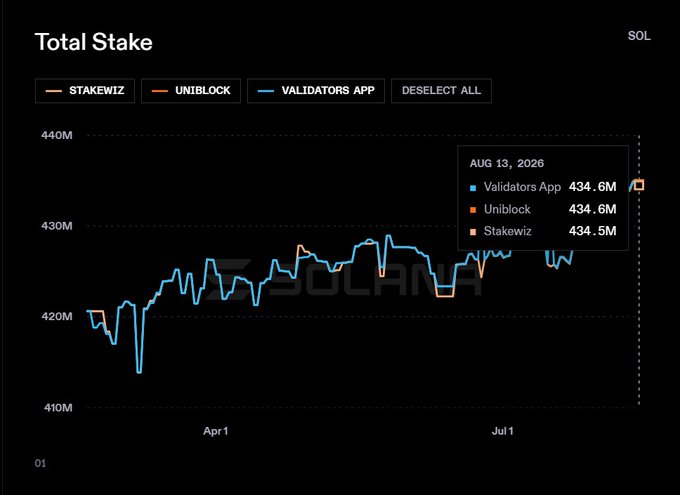Screen dimensions: 680x495
Task: Click the Validators App tooltip label
Action: tap(522, 187)
